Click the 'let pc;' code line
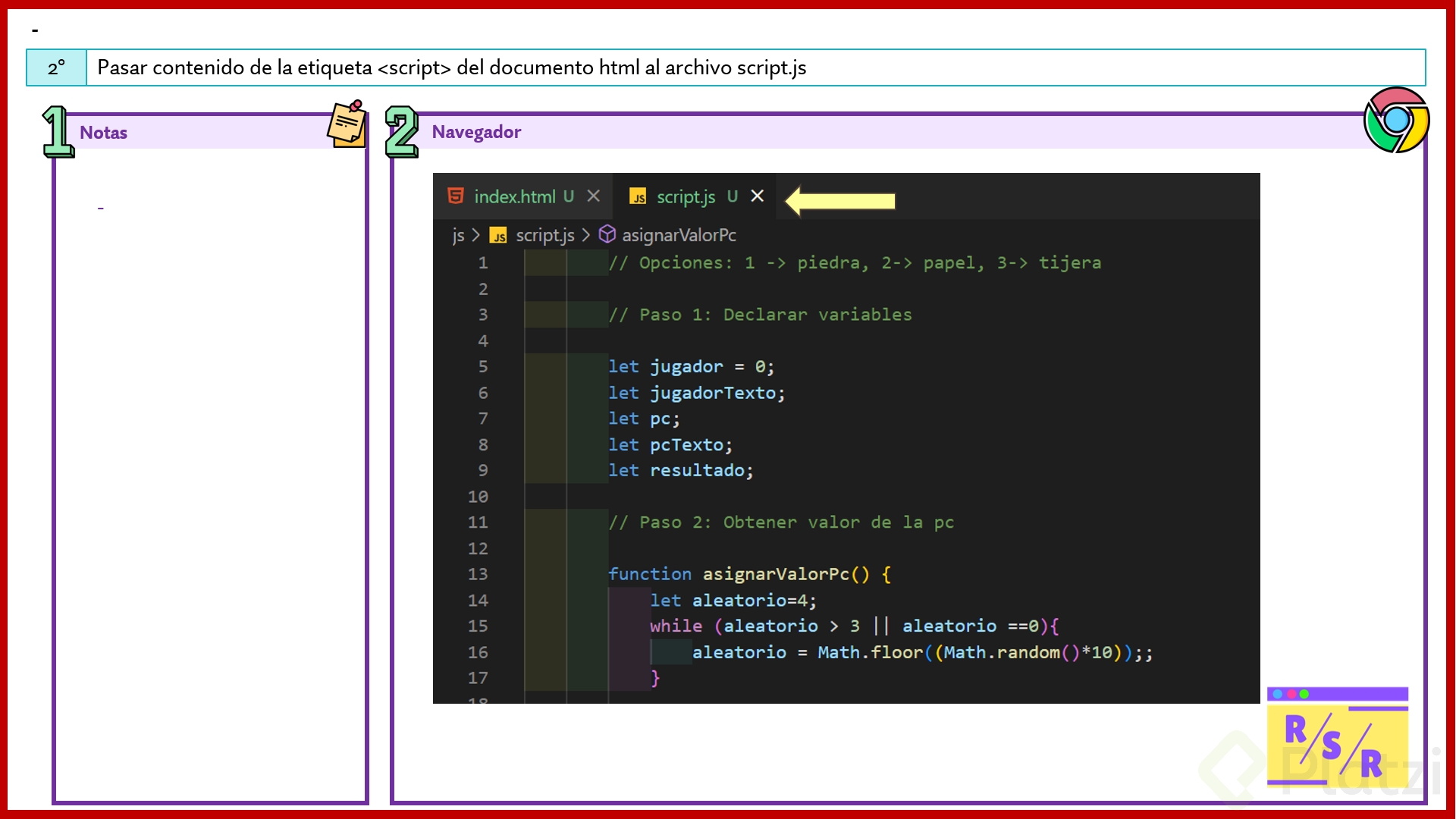Screen dimensions: 1456x819 pyautogui.click(x=644, y=419)
